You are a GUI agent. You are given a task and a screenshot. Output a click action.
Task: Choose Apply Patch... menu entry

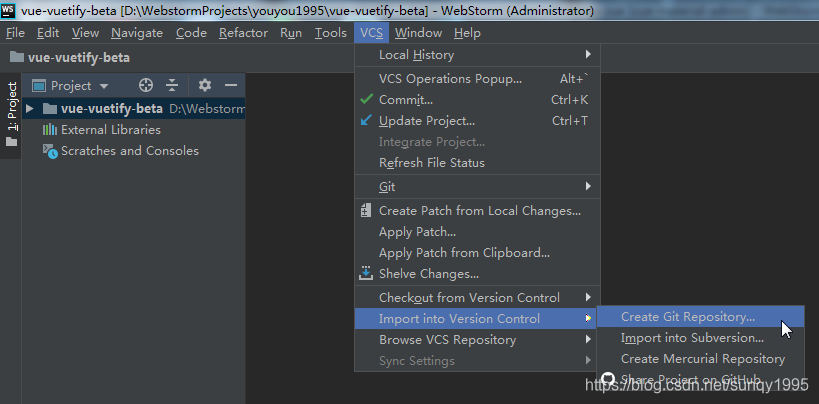pyautogui.click(x=477, y=232)
